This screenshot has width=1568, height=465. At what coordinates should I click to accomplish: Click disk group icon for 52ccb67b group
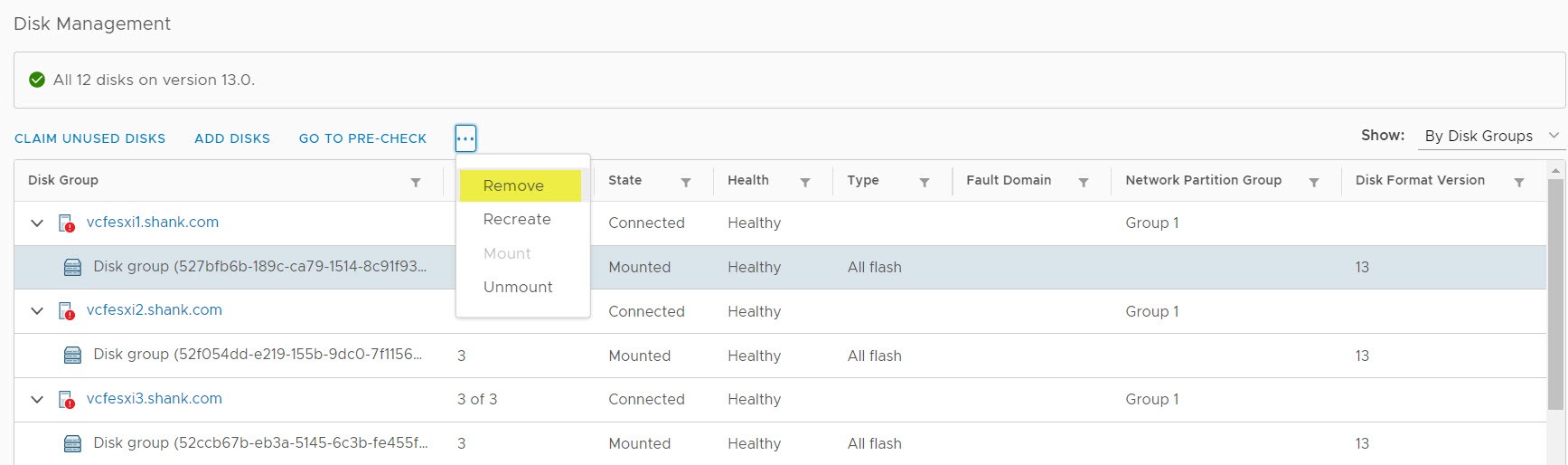(x=73, y=443)
